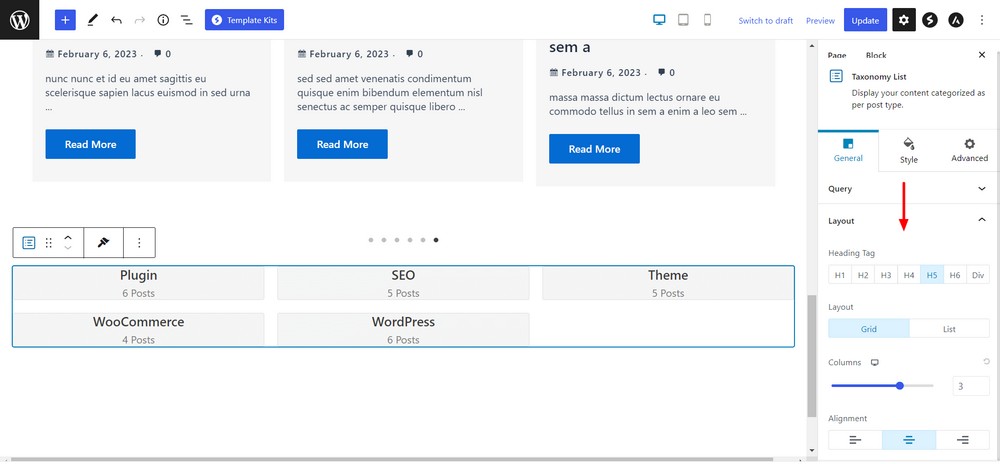Reset the Columns value
Image resolution: width=1000 pixels, height=464 pixels.
click(x=987, y=362)
